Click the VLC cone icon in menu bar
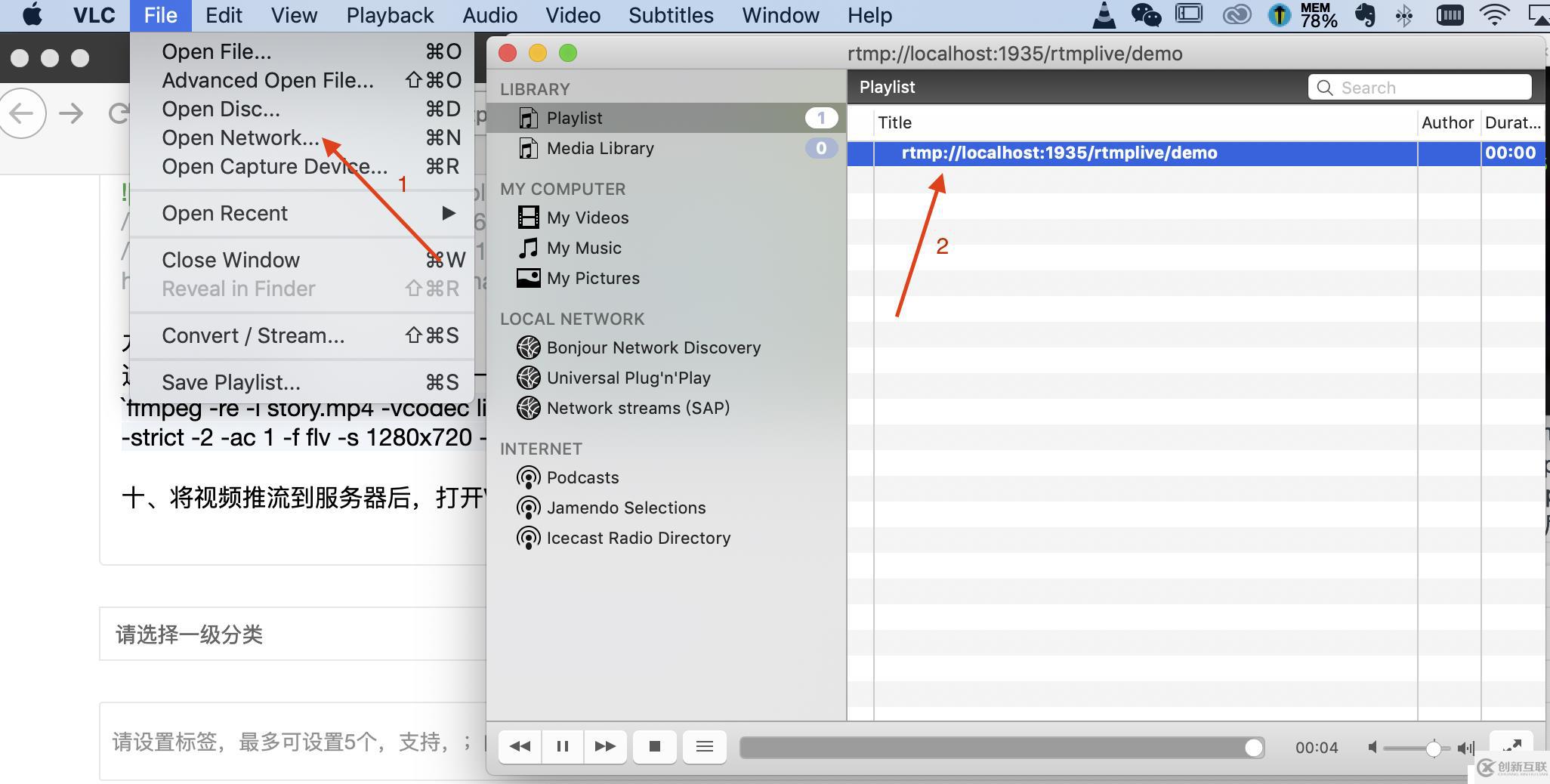This screenshot has width=1550, height=784. [1104, 14]
